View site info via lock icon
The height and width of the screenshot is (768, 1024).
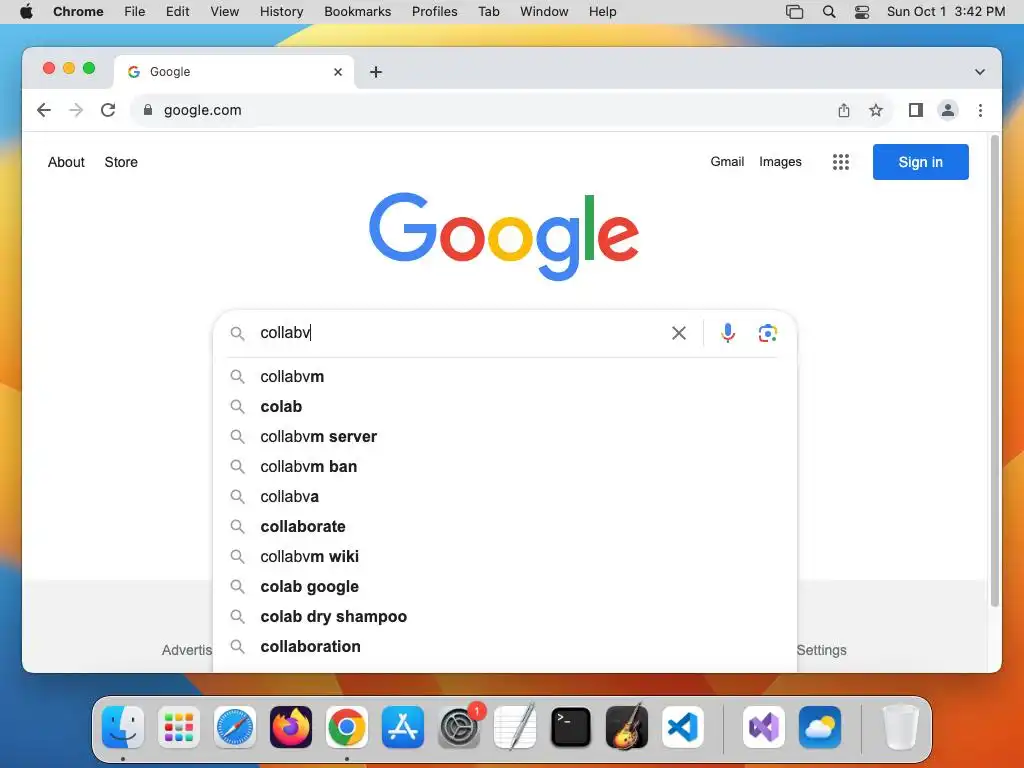(x=148, y=110)
